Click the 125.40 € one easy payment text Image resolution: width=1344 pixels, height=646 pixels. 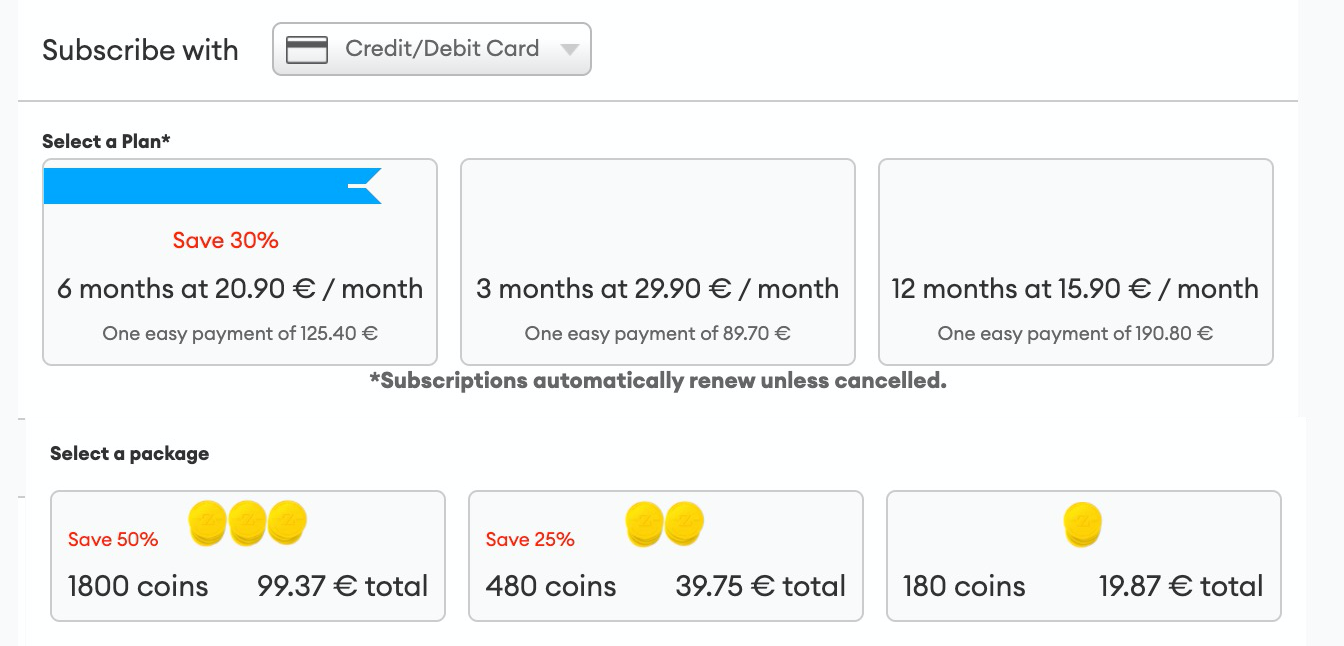pyautogui.click(x=240, y=334)
